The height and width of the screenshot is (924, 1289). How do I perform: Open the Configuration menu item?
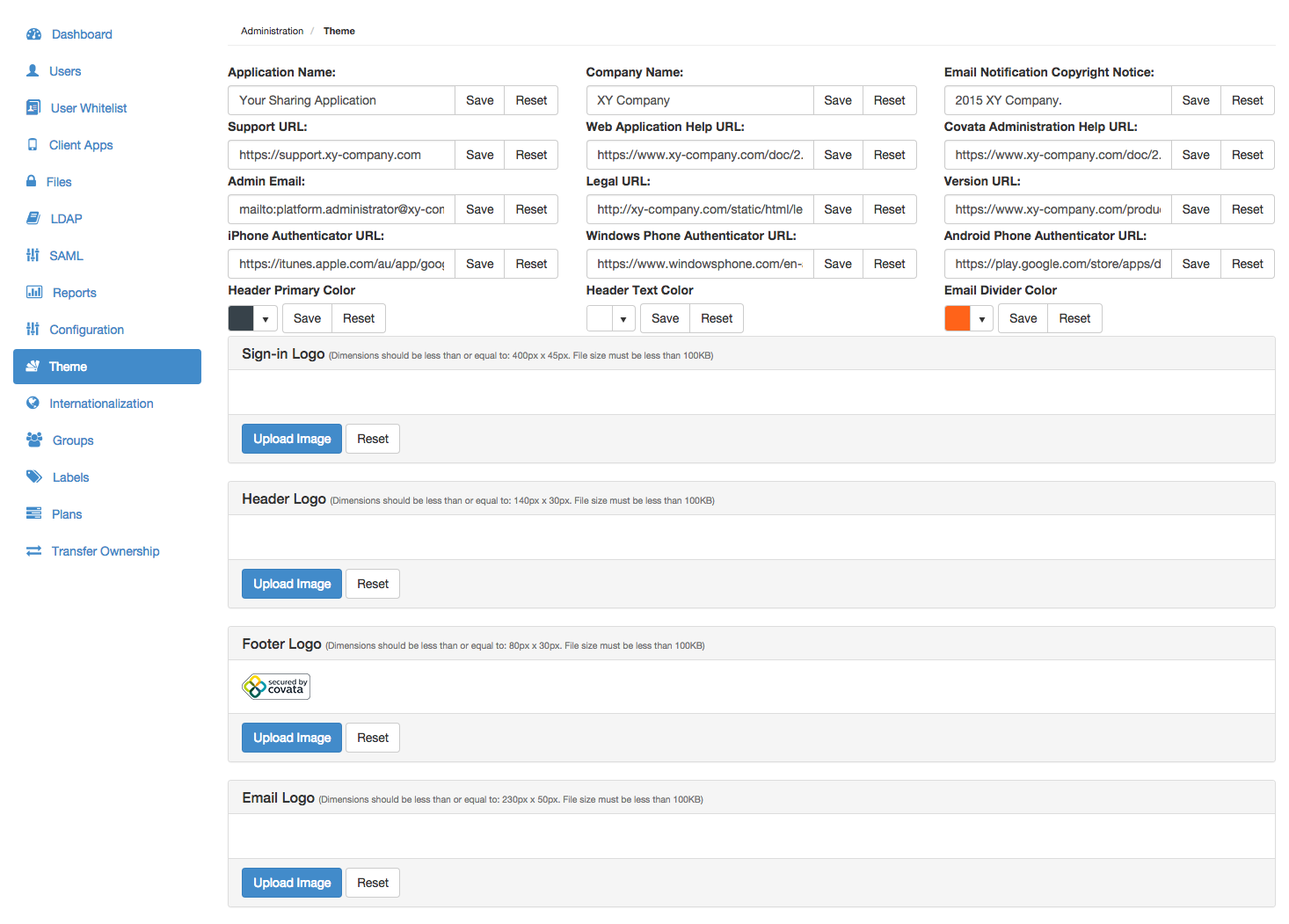tap(86, 330)
